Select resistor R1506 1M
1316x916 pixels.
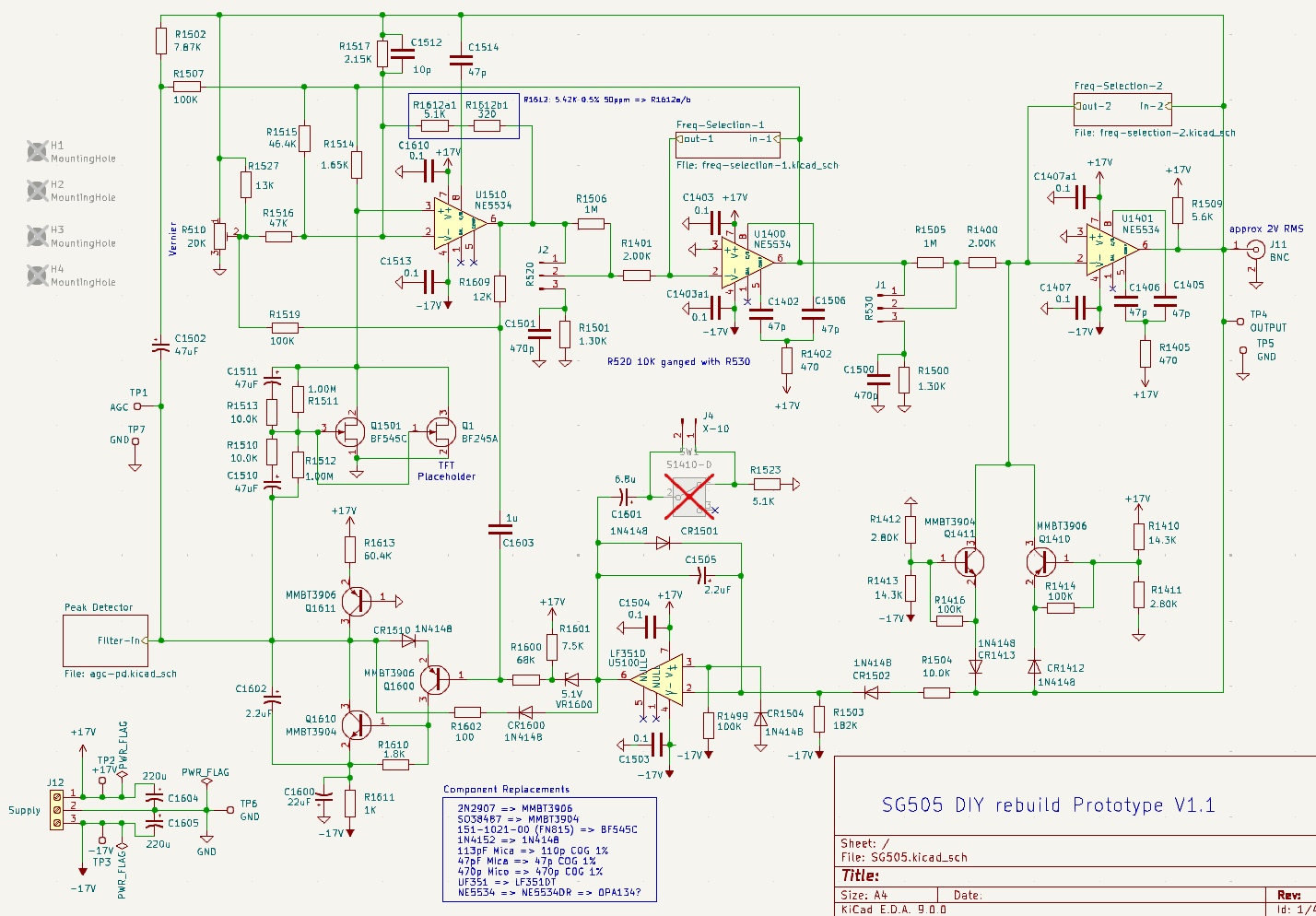tap(591, 223)
